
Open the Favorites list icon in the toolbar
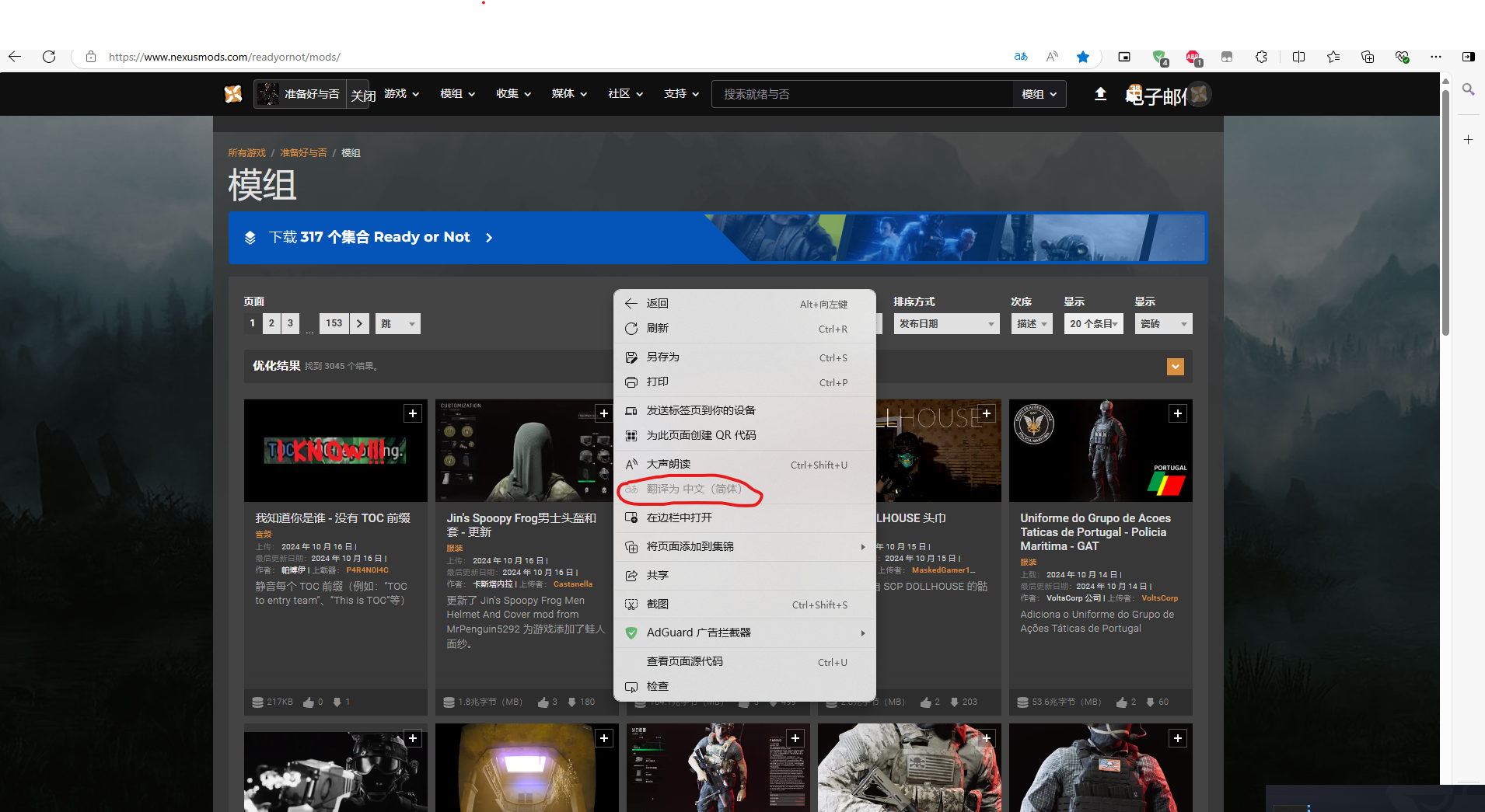[x=1333, y=57]
